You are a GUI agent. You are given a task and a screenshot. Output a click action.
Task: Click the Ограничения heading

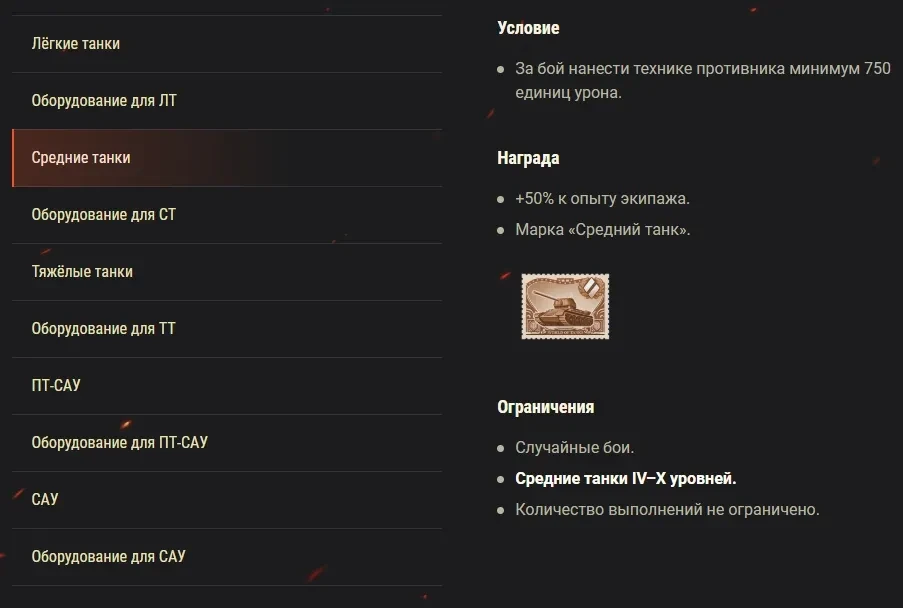click(545, 407)
